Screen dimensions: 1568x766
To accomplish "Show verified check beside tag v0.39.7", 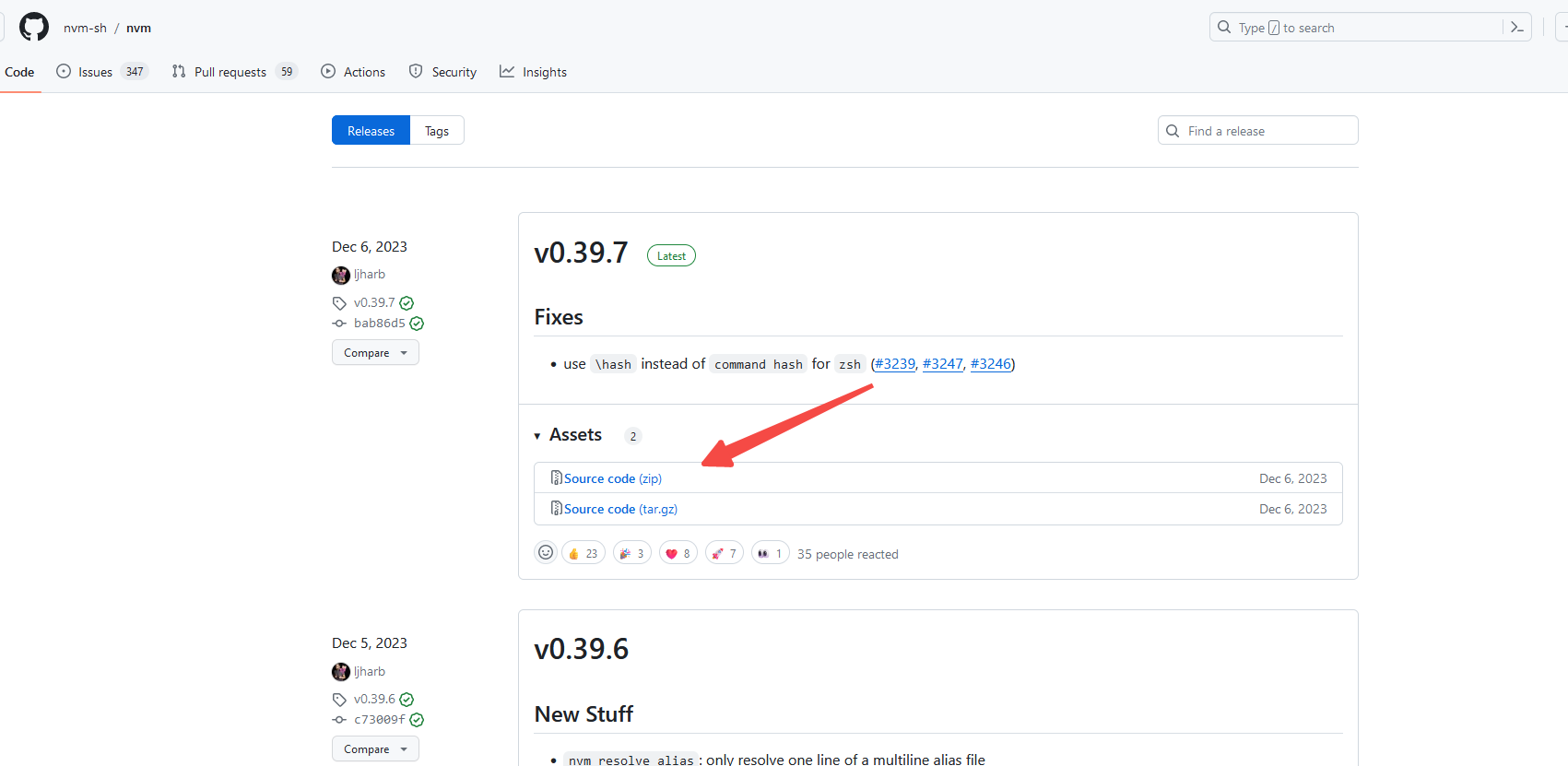I will point(407,303).
